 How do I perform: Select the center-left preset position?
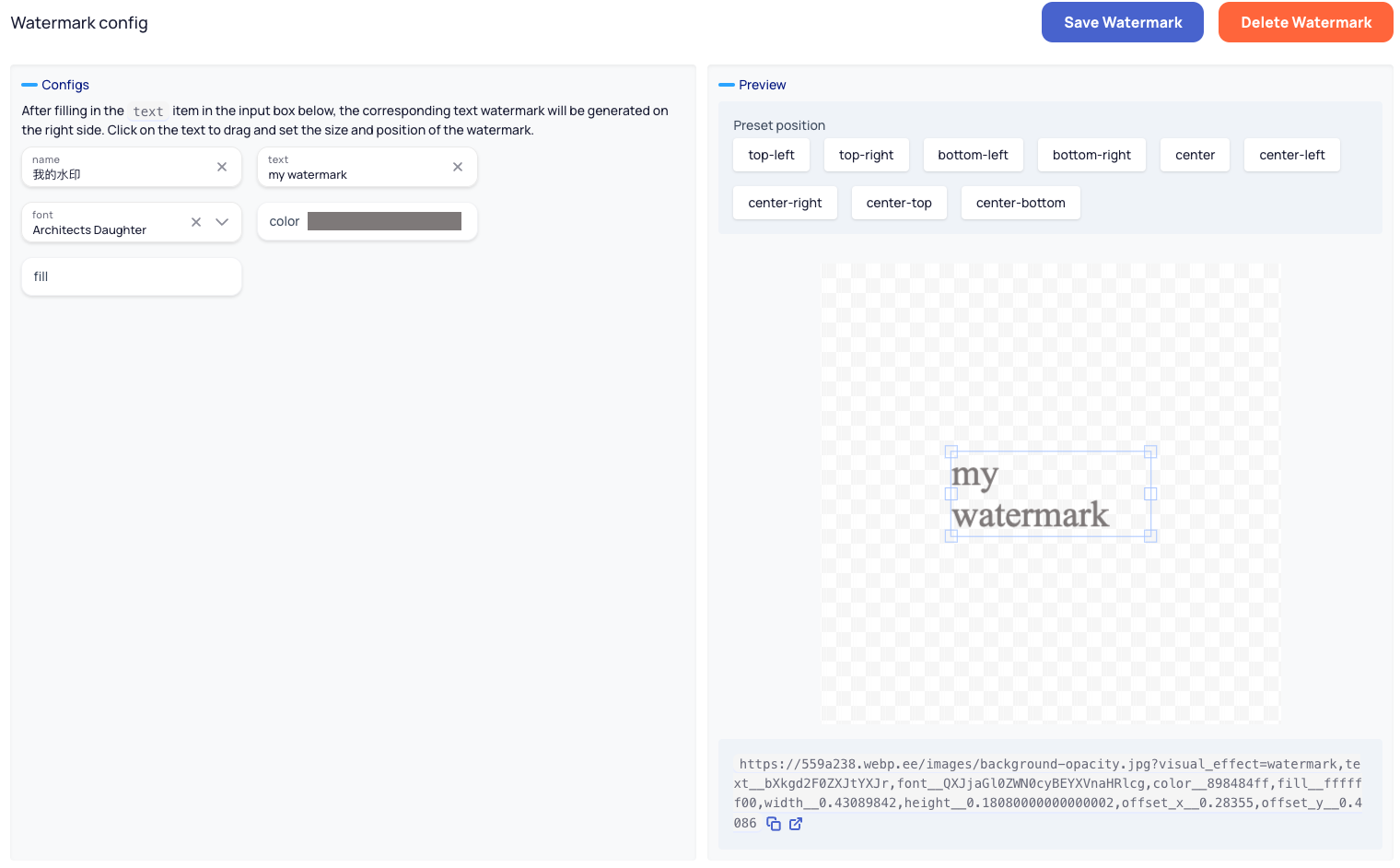pyautogui.click(x=1291, y=155)
